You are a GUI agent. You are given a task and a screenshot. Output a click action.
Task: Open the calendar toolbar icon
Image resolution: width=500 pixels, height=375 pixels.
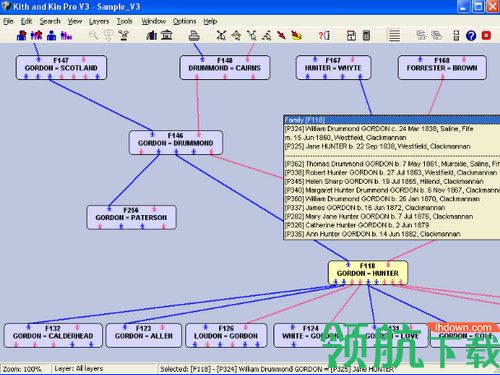coord(351,35)
